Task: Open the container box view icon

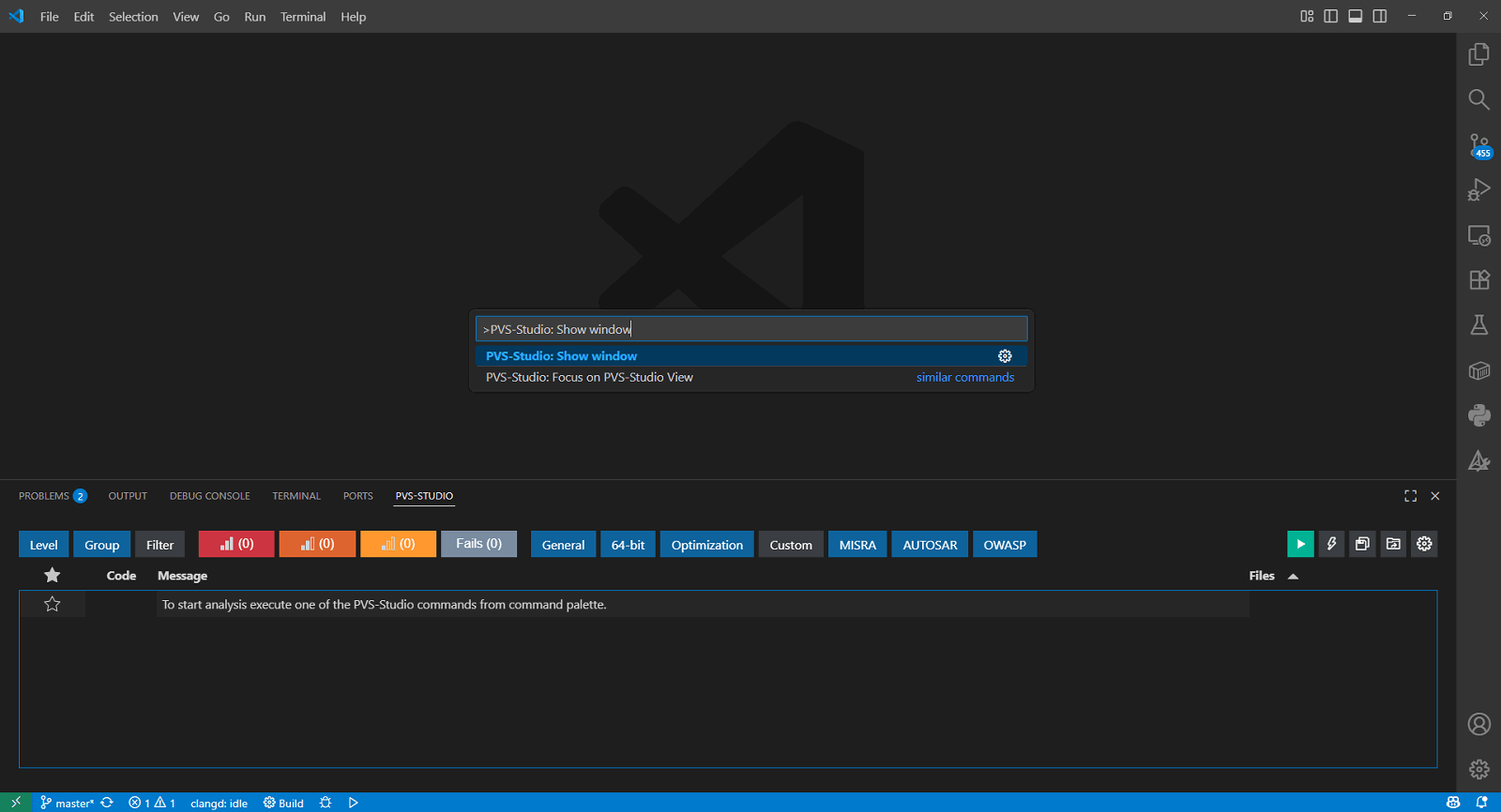Action: [1478, 370]
